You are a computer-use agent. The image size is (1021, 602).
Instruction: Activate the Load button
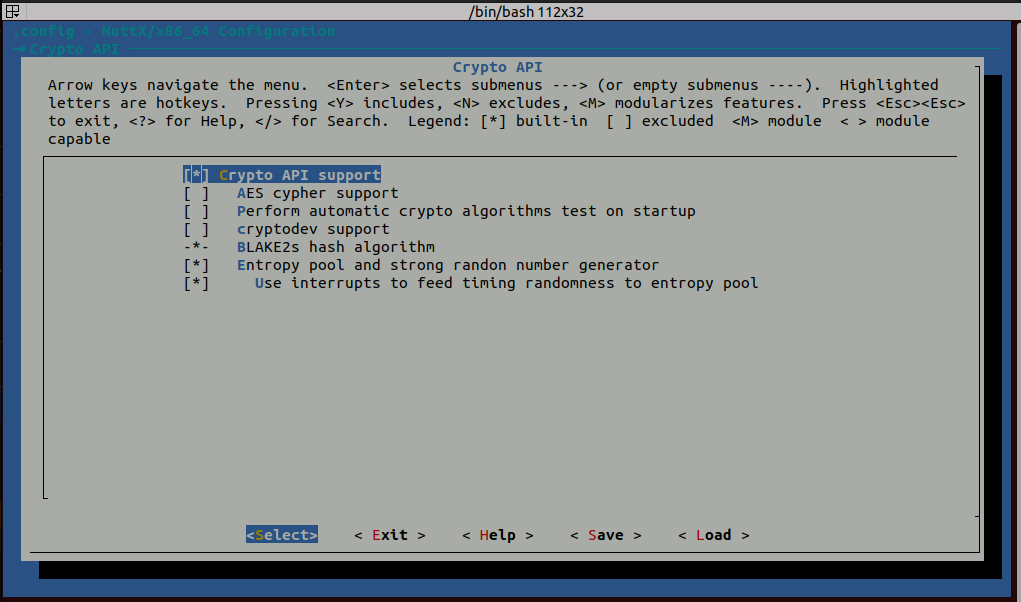[x=714, y=535]
